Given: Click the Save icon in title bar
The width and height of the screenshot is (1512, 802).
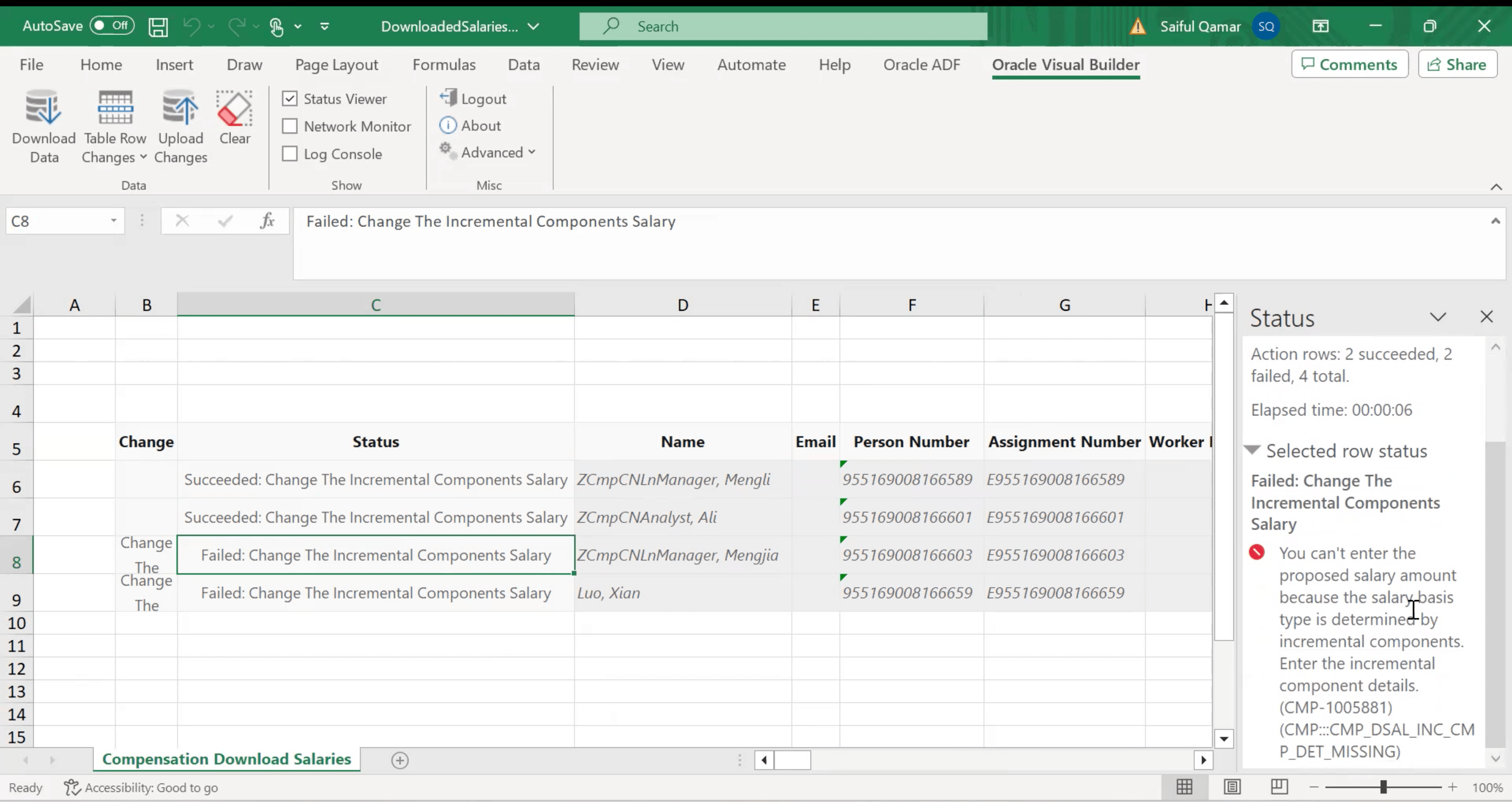Looking at the screenshot, I should tap(158, 26).
